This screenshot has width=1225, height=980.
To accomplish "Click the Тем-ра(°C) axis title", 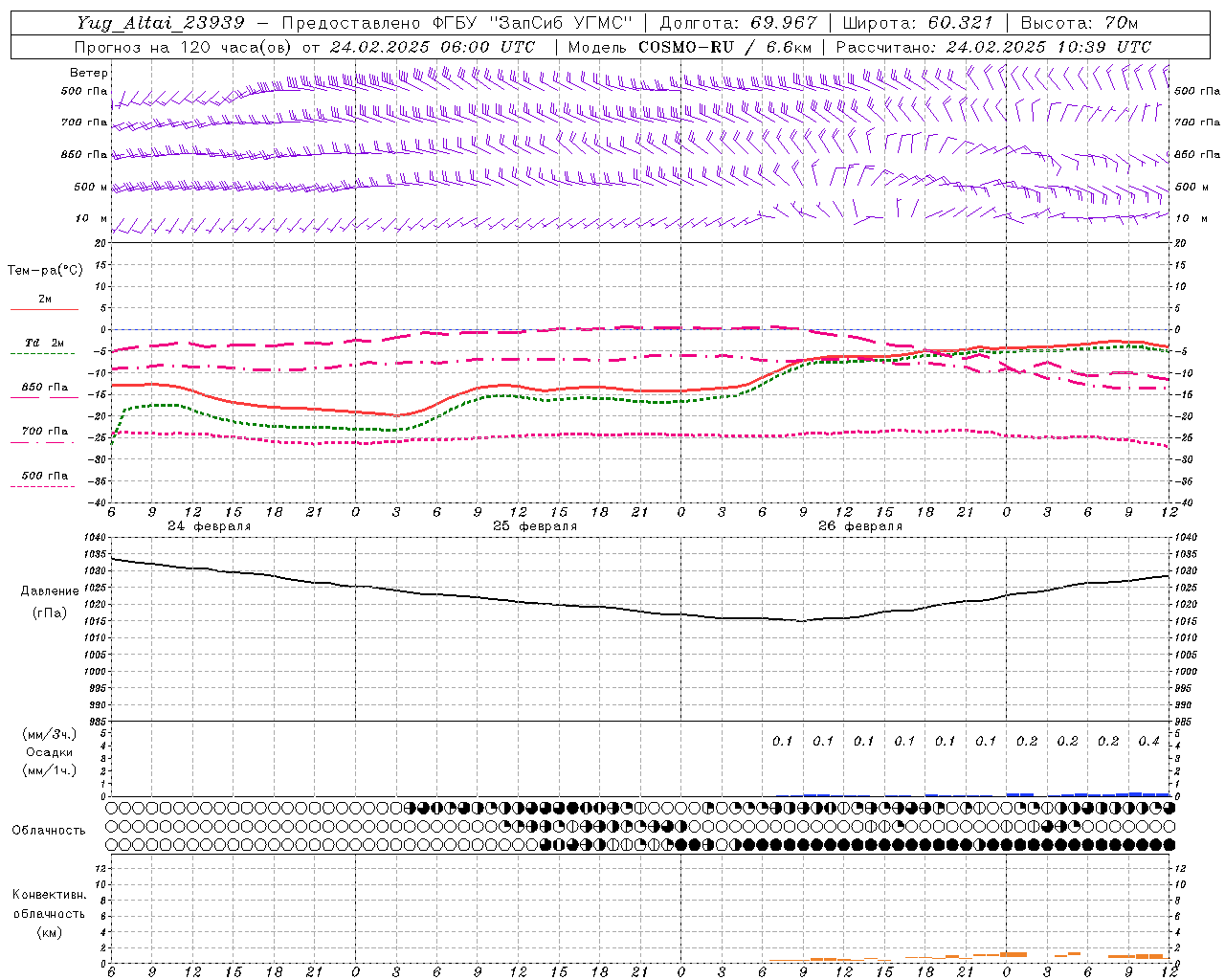I will pyautogui.click(x=45, y=271).
